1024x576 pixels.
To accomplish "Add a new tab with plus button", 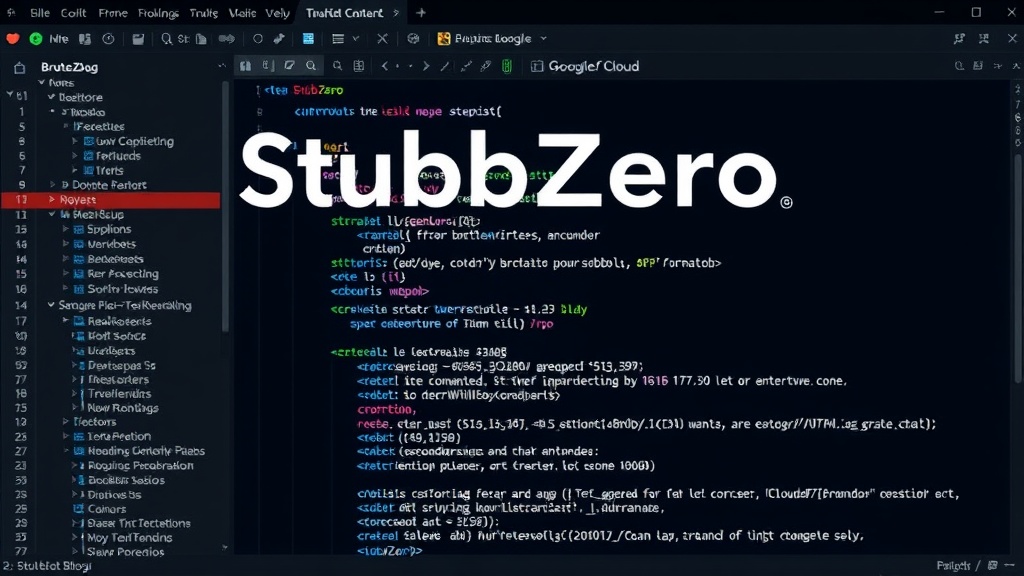I will click(421, 12).
